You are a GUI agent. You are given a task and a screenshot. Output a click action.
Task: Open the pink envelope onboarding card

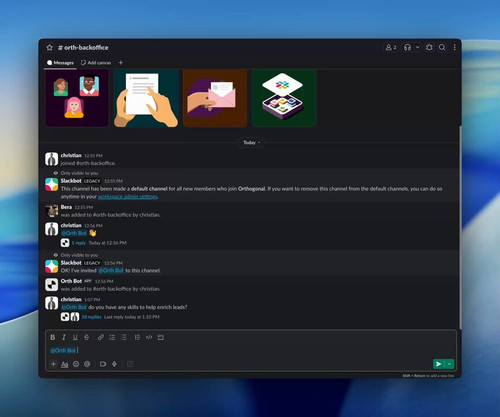click(x=215, y=98)
